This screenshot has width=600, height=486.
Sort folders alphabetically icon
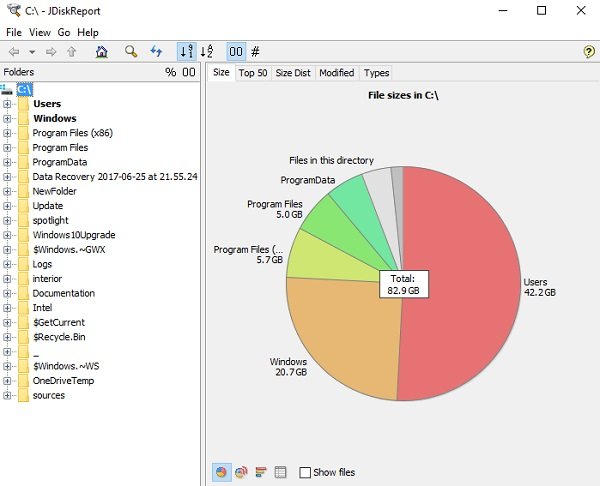(207, 51)
